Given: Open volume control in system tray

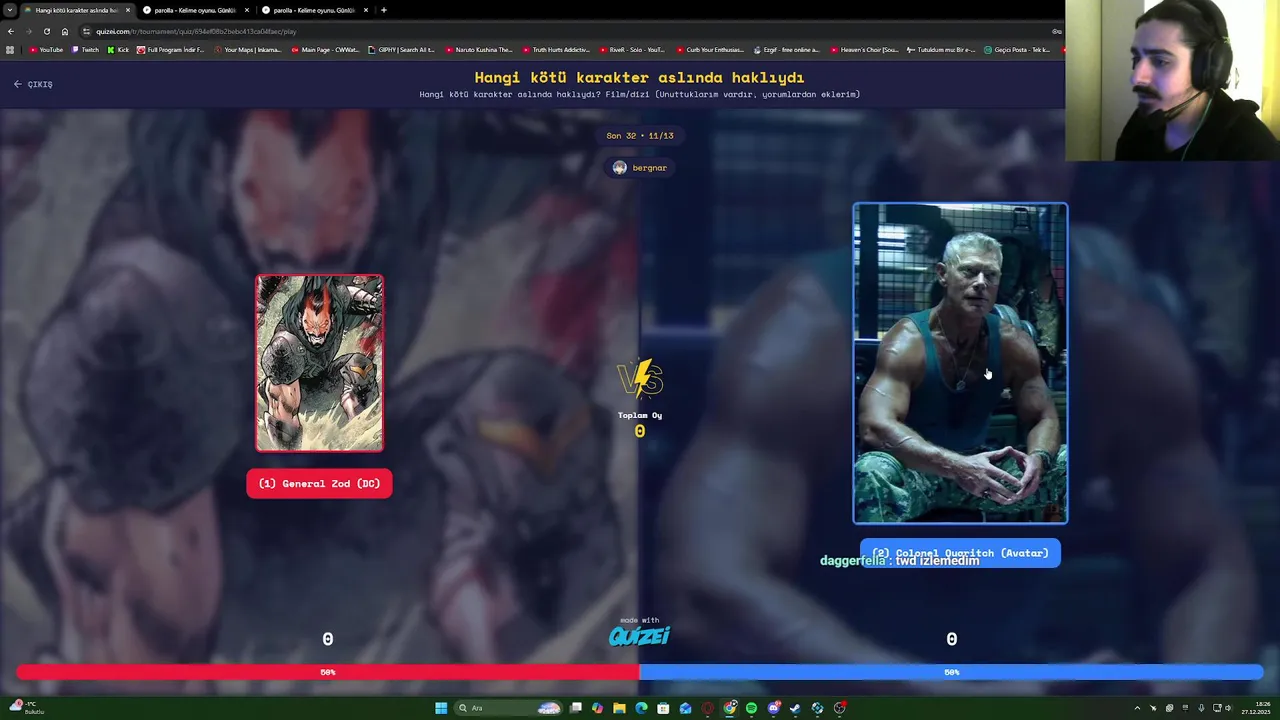Looking at the screenshot, I should (x=1228, y=708).
